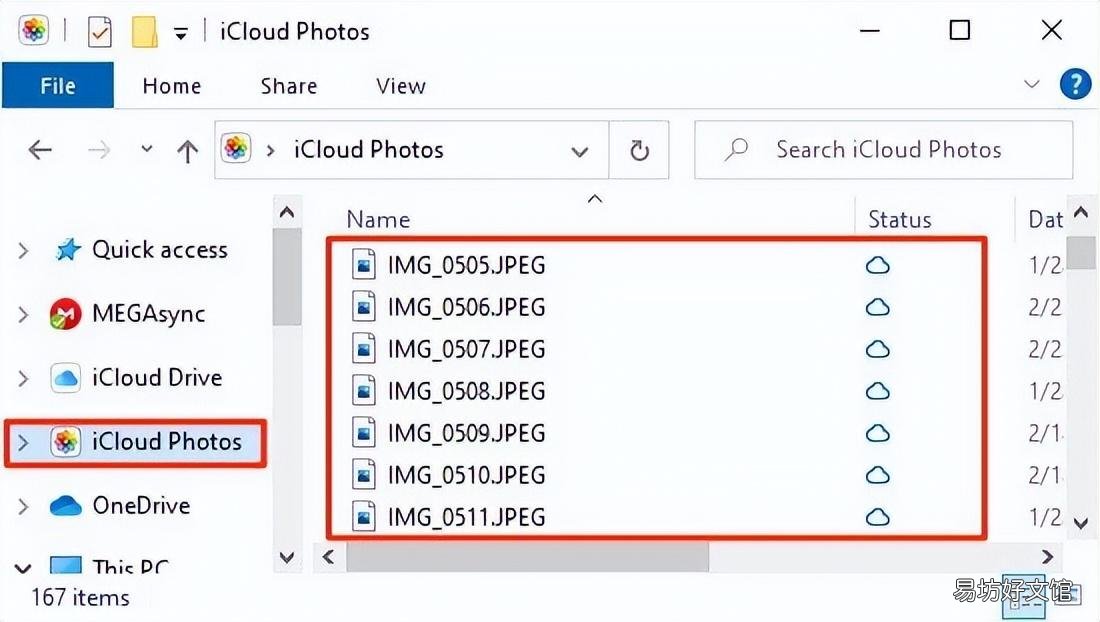
Task: Open the recent locations dropdown arrow
Action: pos(147,149)
